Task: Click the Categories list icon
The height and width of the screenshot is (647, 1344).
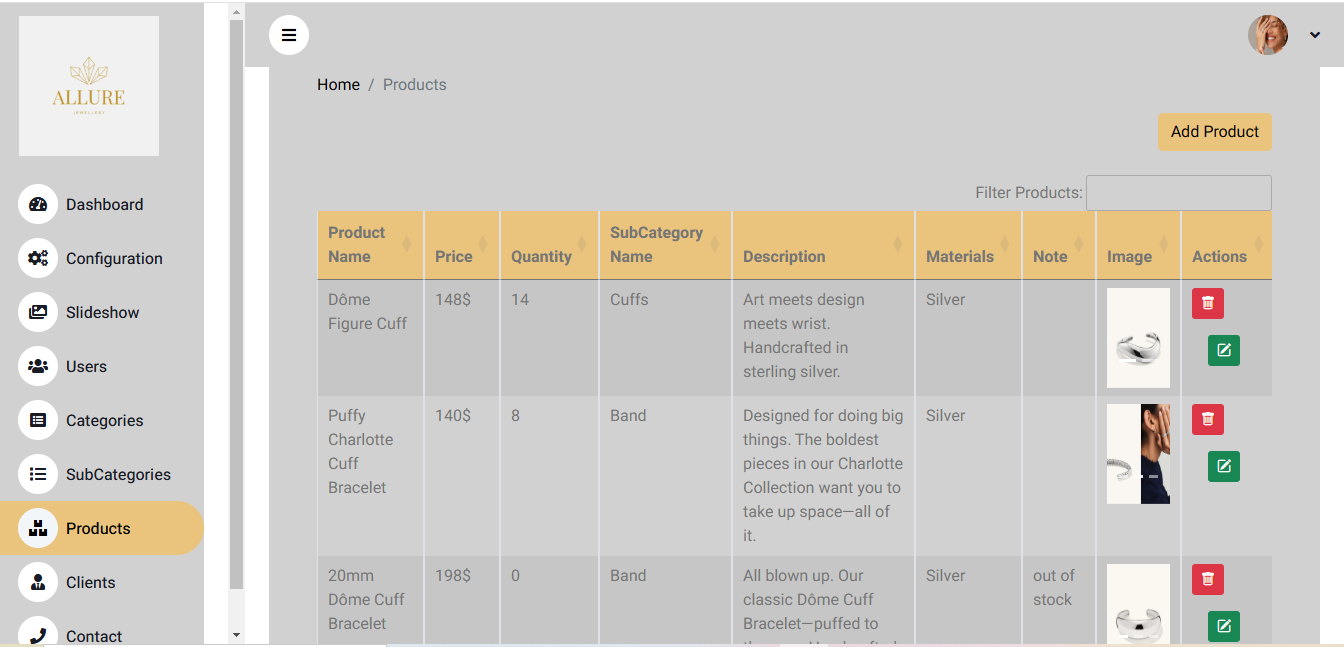Action: click(x=38, y=420)
